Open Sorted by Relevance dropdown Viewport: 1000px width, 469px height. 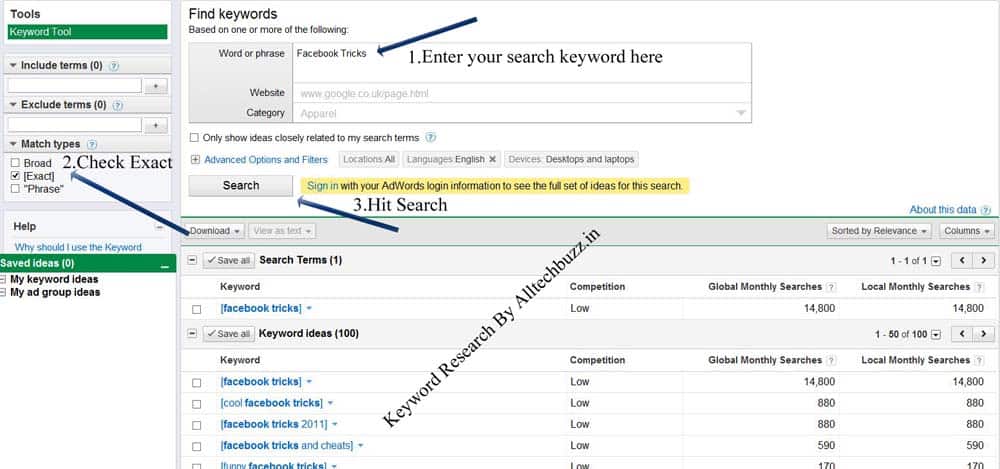tap(879, 231)
